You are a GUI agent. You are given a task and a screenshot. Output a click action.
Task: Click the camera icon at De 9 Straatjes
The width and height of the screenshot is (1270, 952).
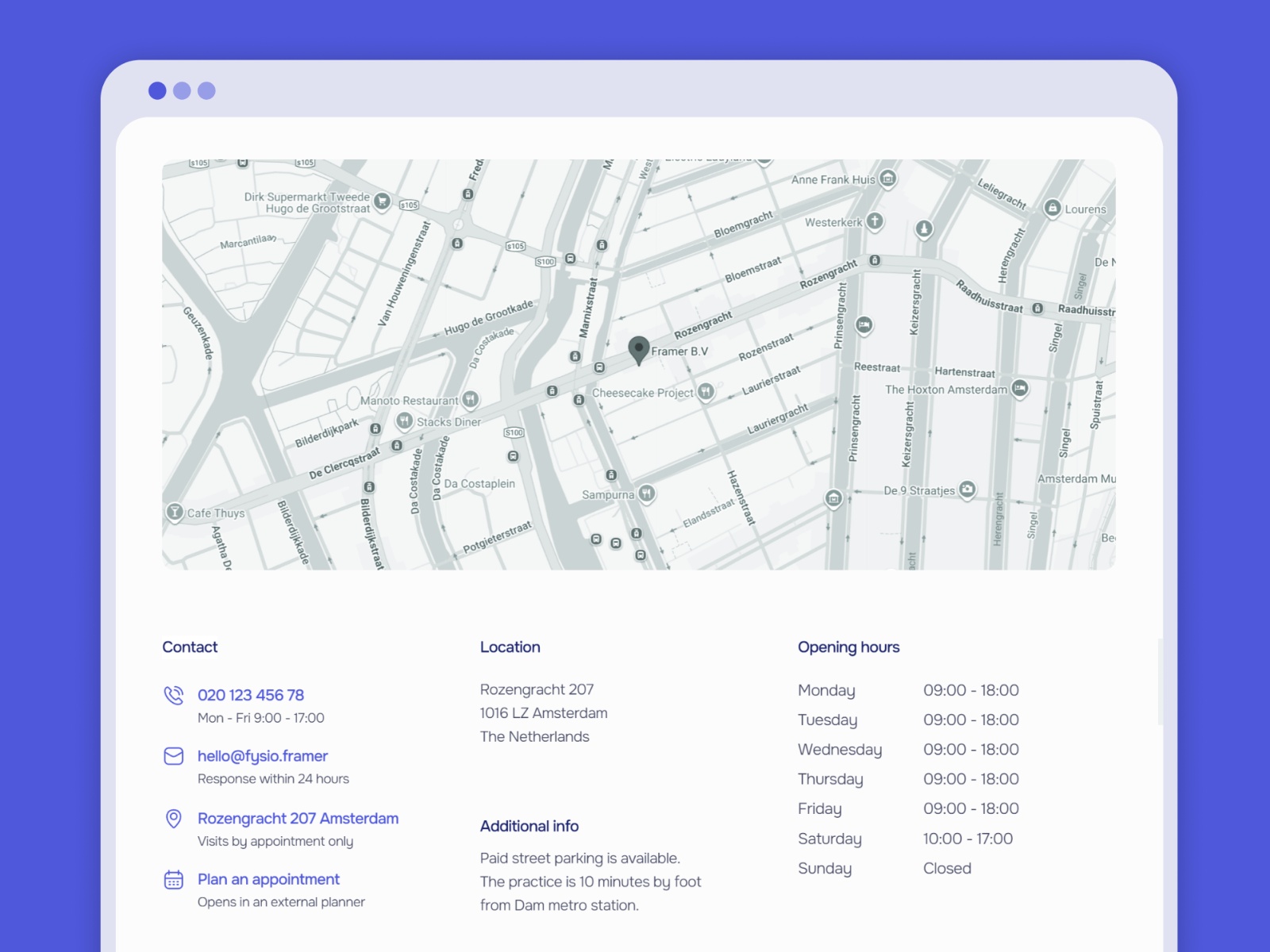[967, 489]
